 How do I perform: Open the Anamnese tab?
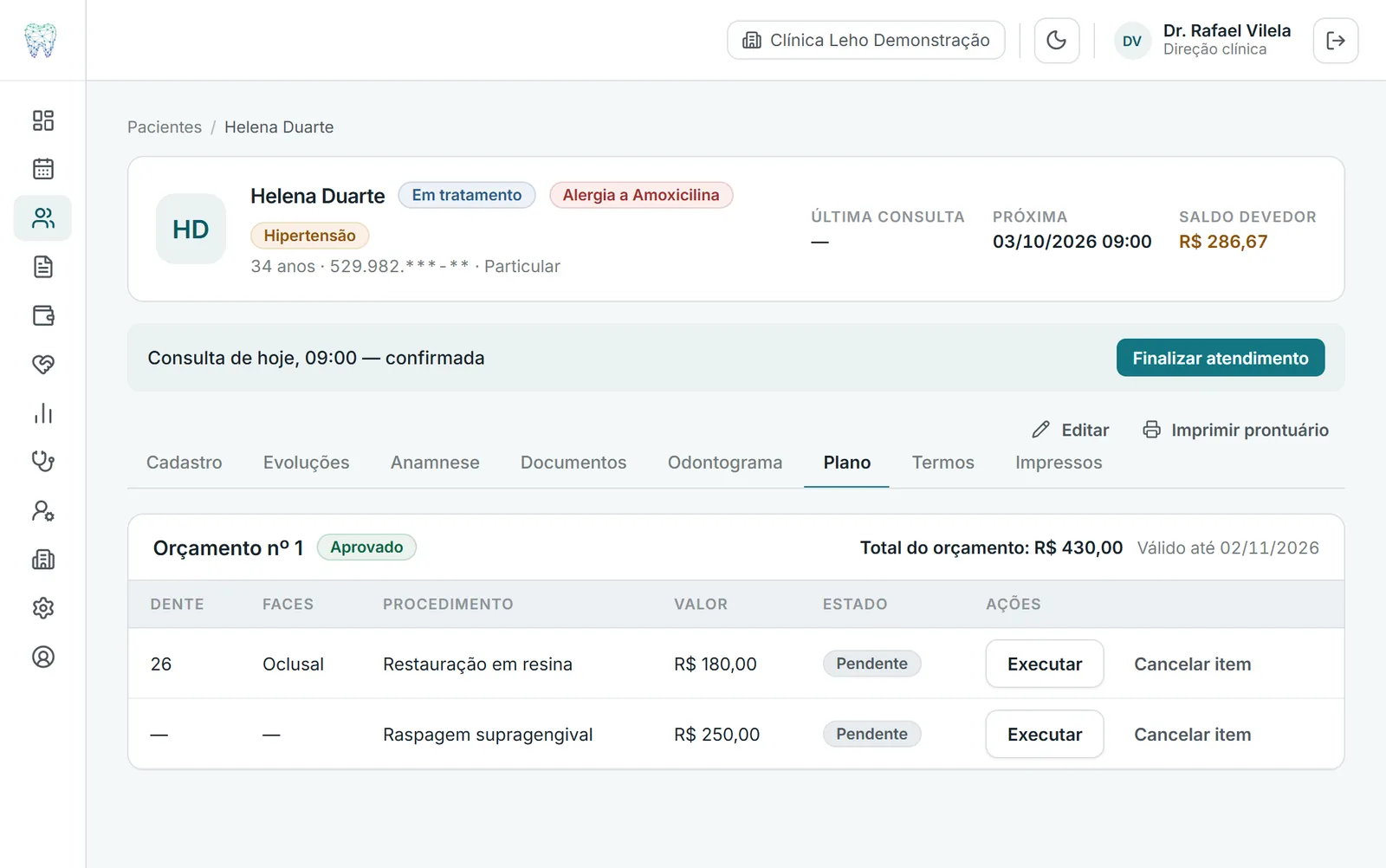click(435, 463)
